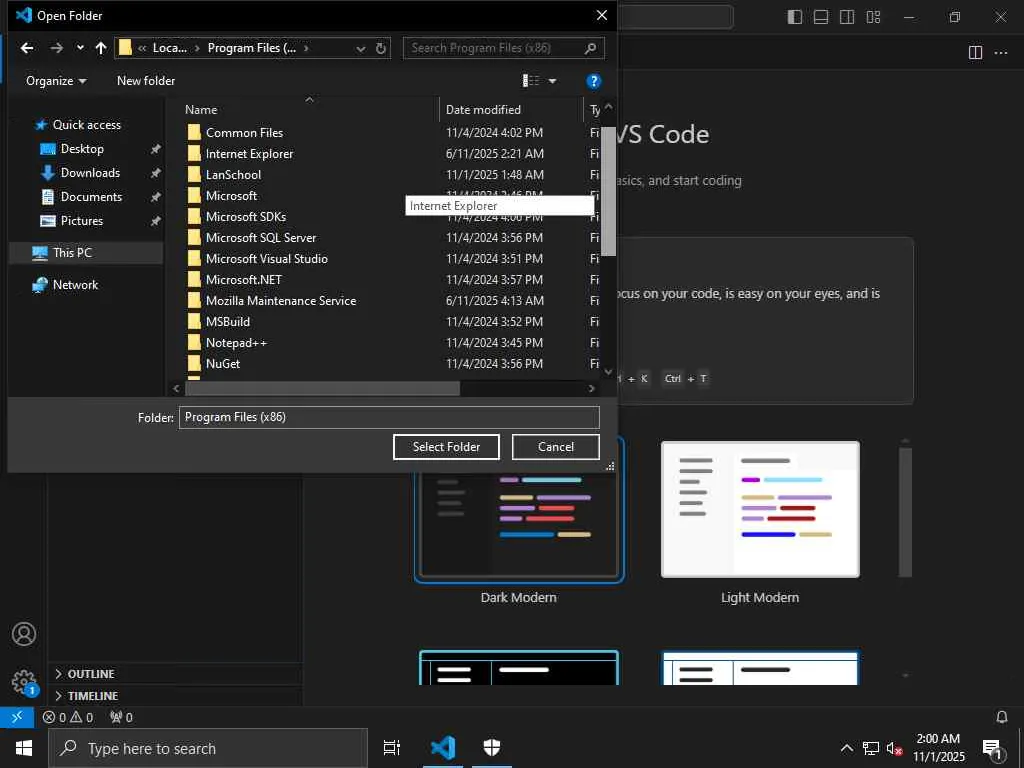Open recent locations dropdown arrow
Image resolution: width=1024 pixels, height=768 pixels.
click(x=80, y=48)
